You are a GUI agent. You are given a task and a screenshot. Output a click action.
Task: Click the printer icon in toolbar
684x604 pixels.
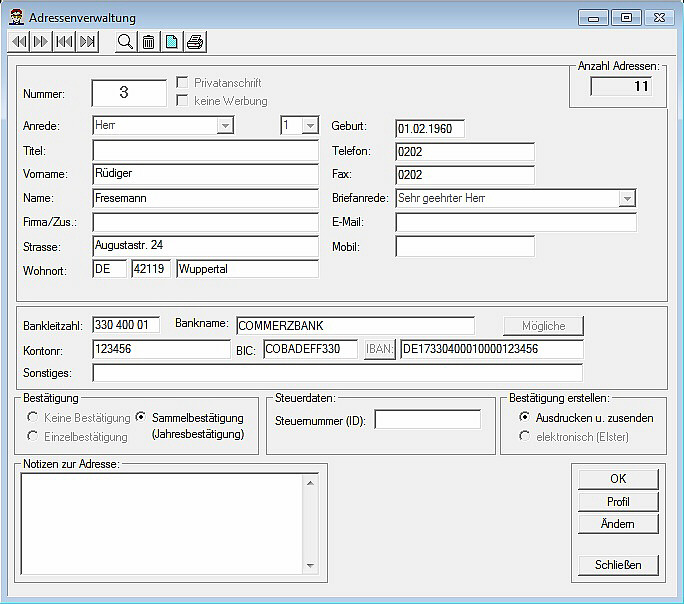click(x=195, y=41)
